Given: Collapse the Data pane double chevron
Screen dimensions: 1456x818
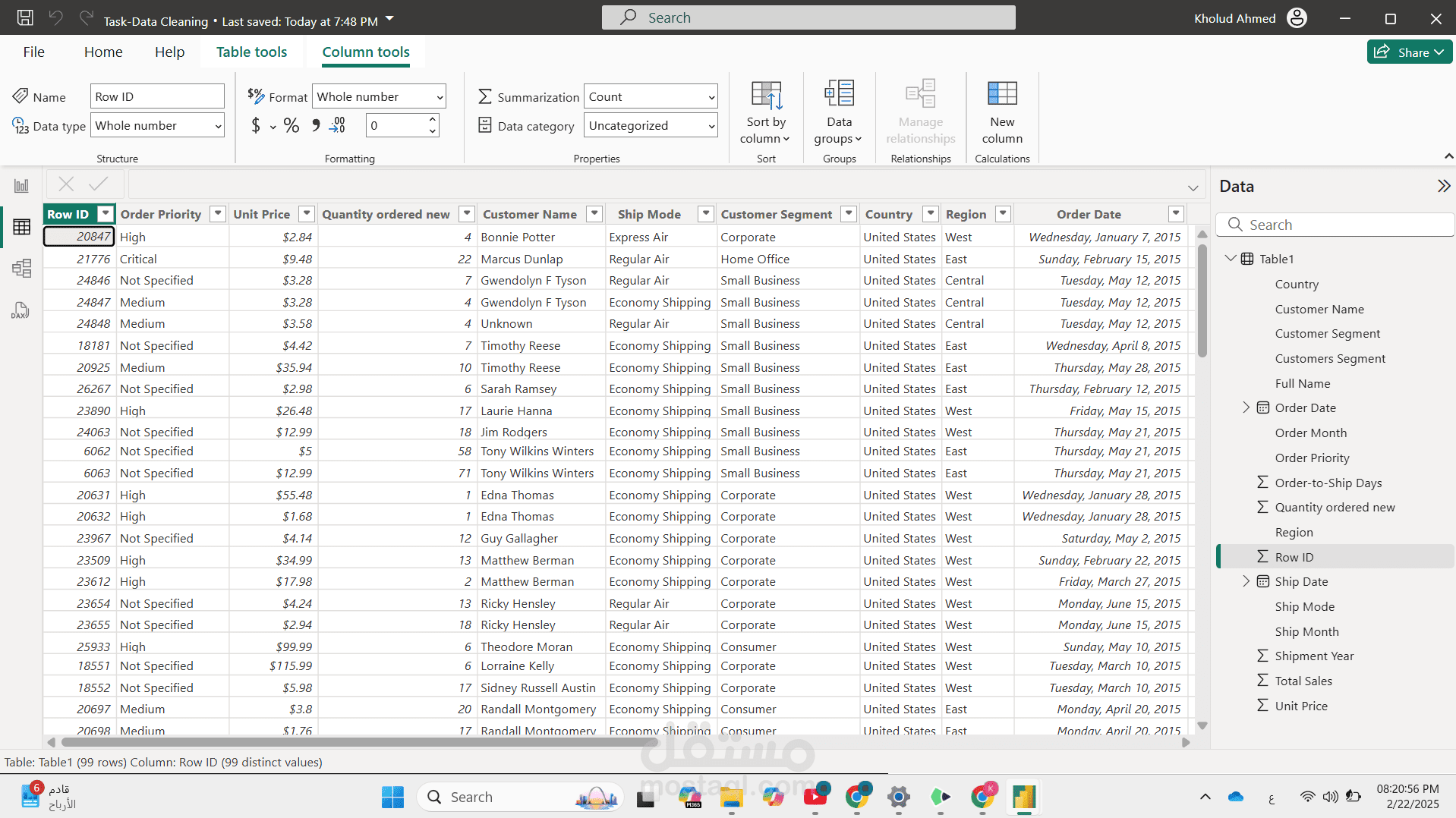Looking at the screenshot, I should pos(1443,186).
